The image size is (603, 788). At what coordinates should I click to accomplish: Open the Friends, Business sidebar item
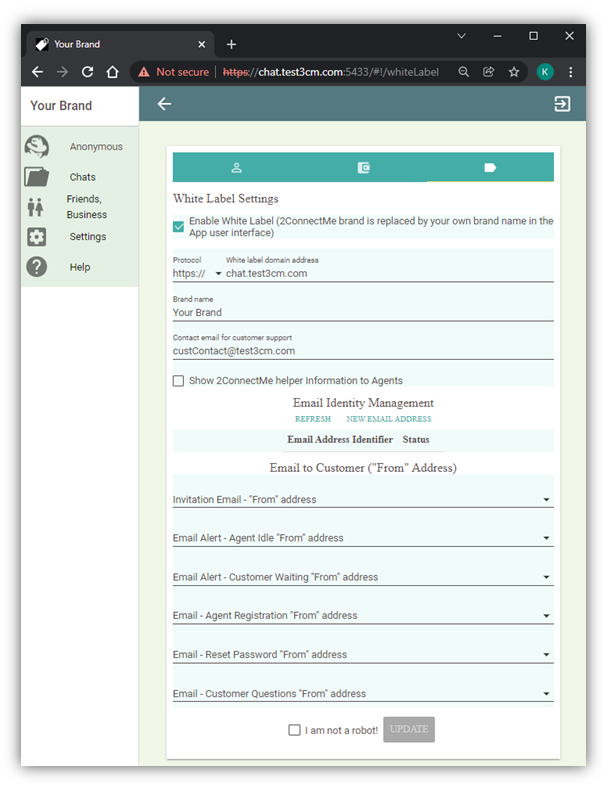click(86, 207)
